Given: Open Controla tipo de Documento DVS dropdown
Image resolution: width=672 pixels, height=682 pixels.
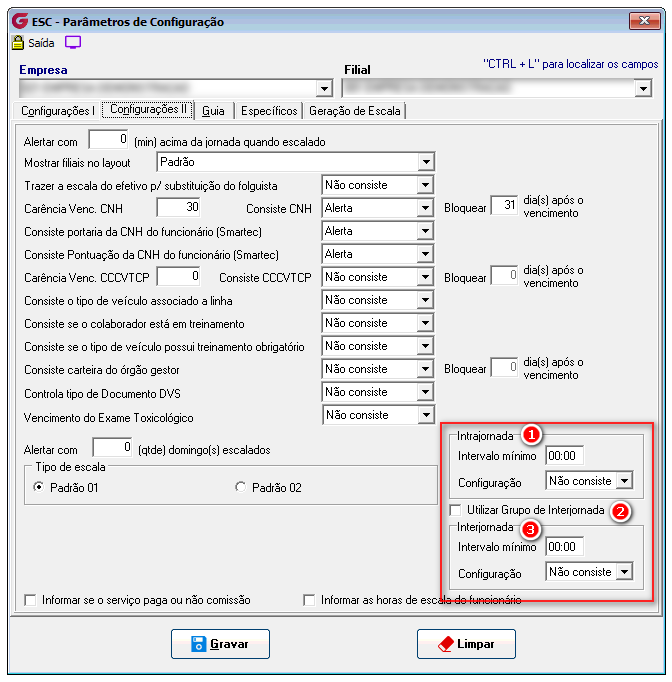Looking at the screenshot, I should click(425, 392).
